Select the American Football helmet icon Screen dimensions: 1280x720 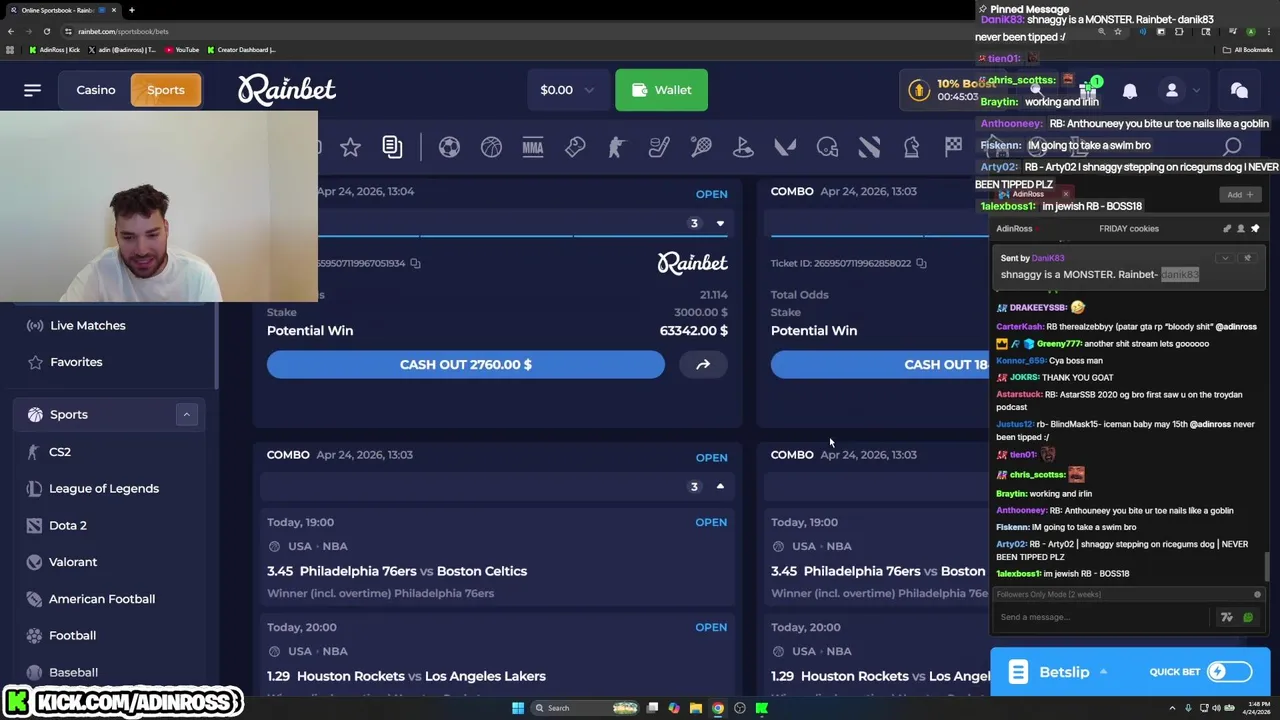click(827, 148)
